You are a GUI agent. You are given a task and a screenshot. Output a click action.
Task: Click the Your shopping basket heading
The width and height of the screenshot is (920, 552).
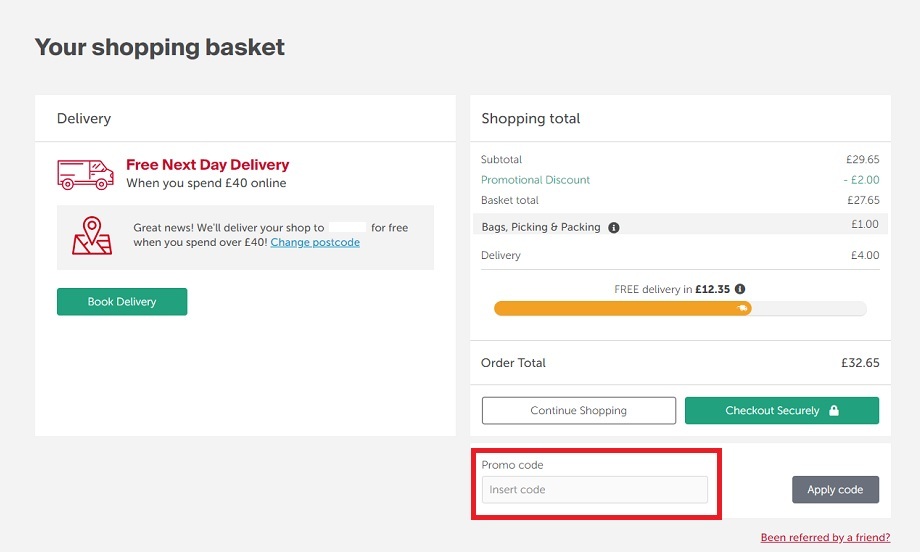pos(160,47)
